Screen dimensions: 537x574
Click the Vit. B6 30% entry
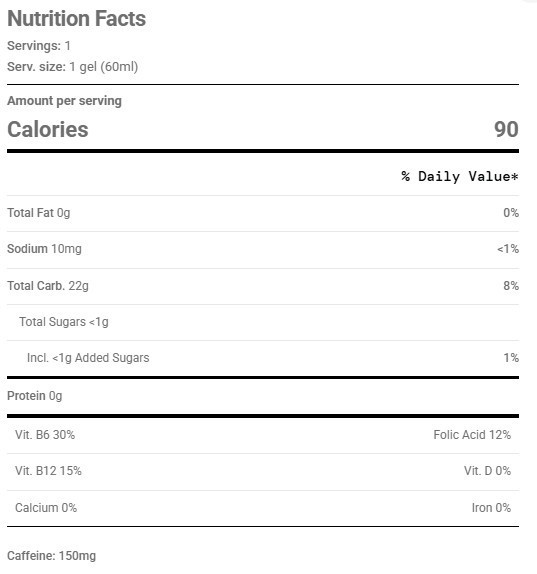click(45, 435)
